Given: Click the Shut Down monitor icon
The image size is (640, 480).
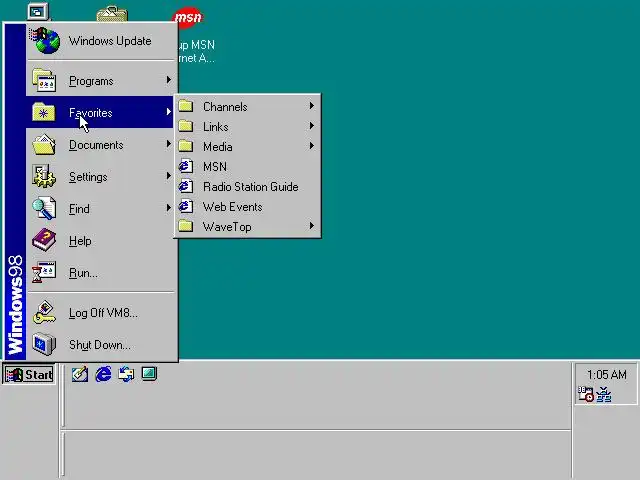Looking at the screenshot, I should (x=44, y=344).
